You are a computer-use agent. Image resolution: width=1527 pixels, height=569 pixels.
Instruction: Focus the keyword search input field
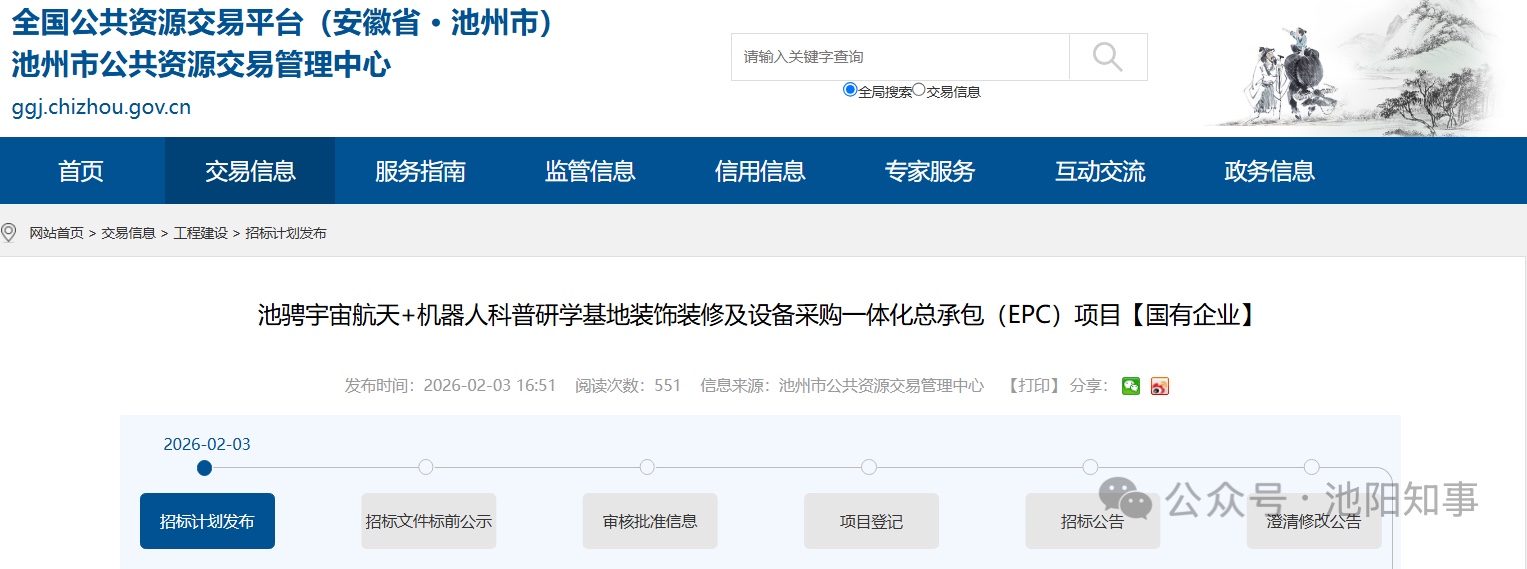pyautogui.click(x=900, y=57)
